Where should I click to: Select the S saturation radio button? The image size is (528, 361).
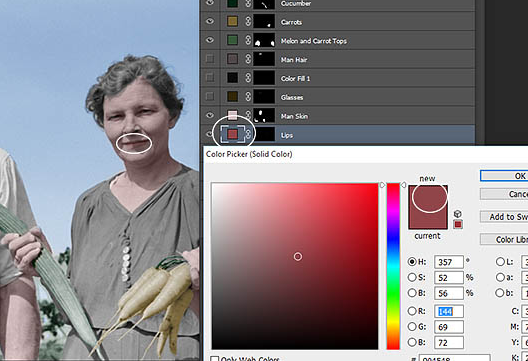coord(412,277)
